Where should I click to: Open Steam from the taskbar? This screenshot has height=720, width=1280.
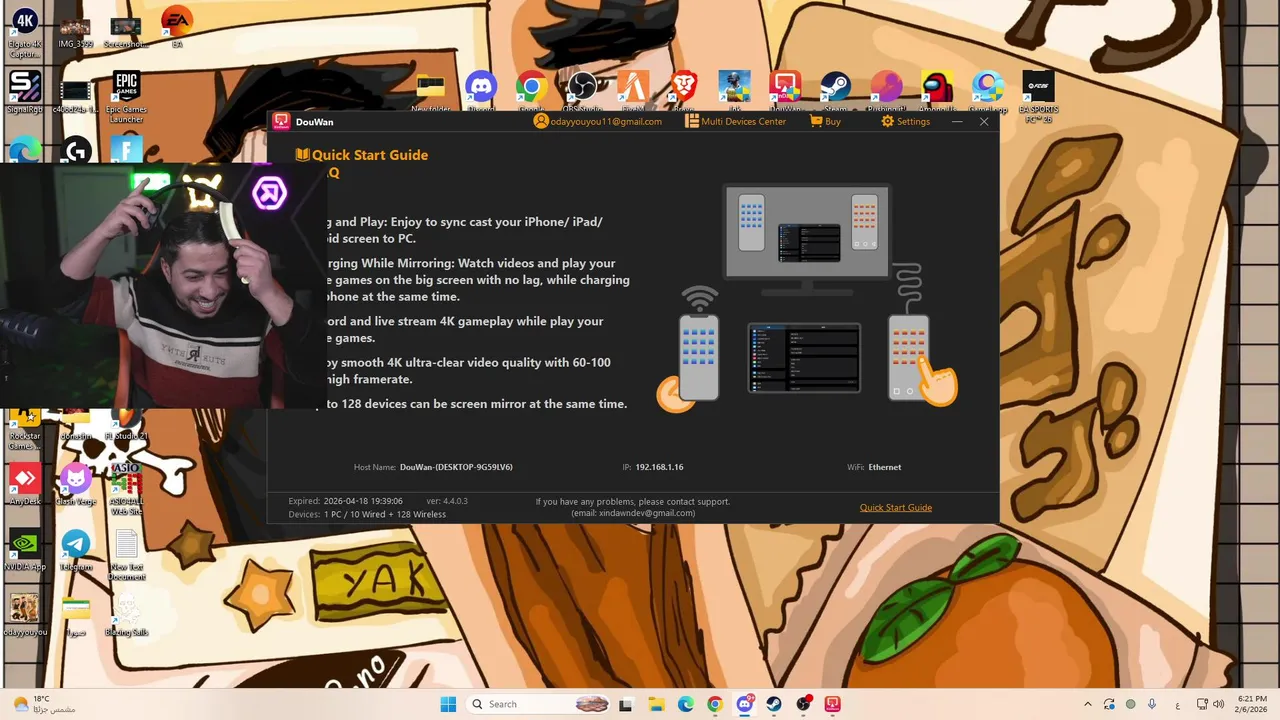click(x=774, y=704)
